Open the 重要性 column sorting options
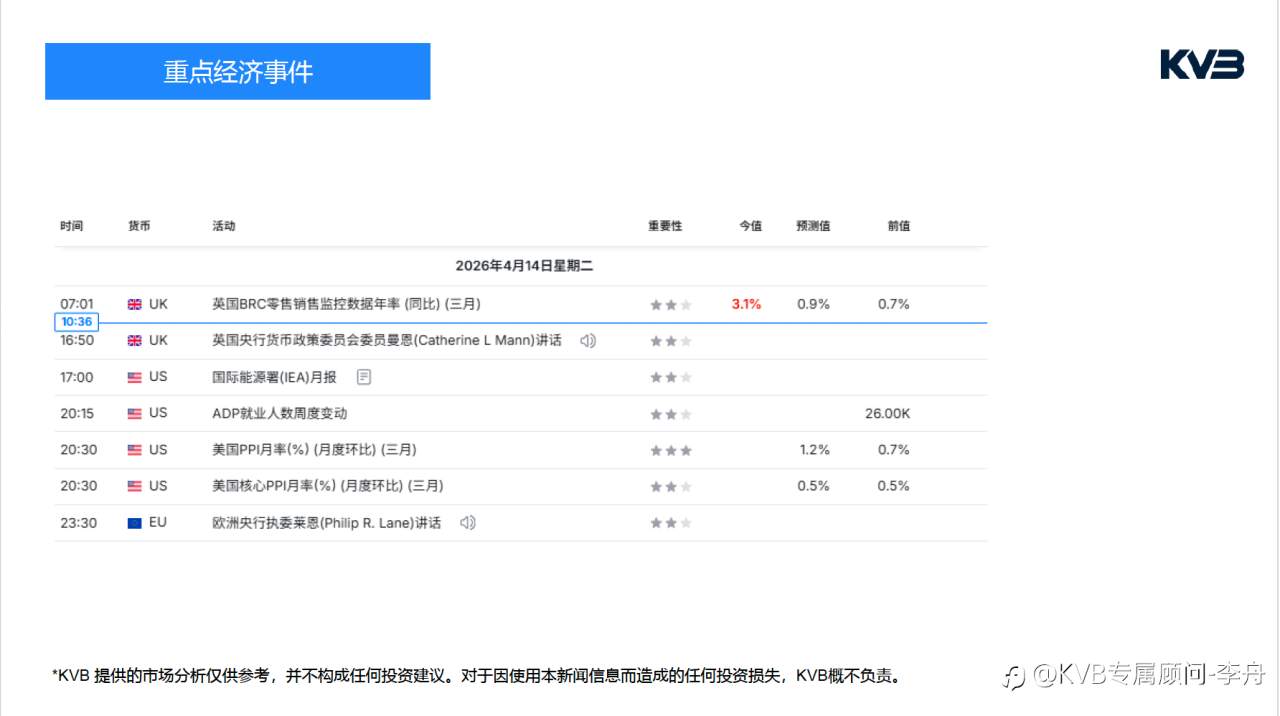 [x=666, y=225]
